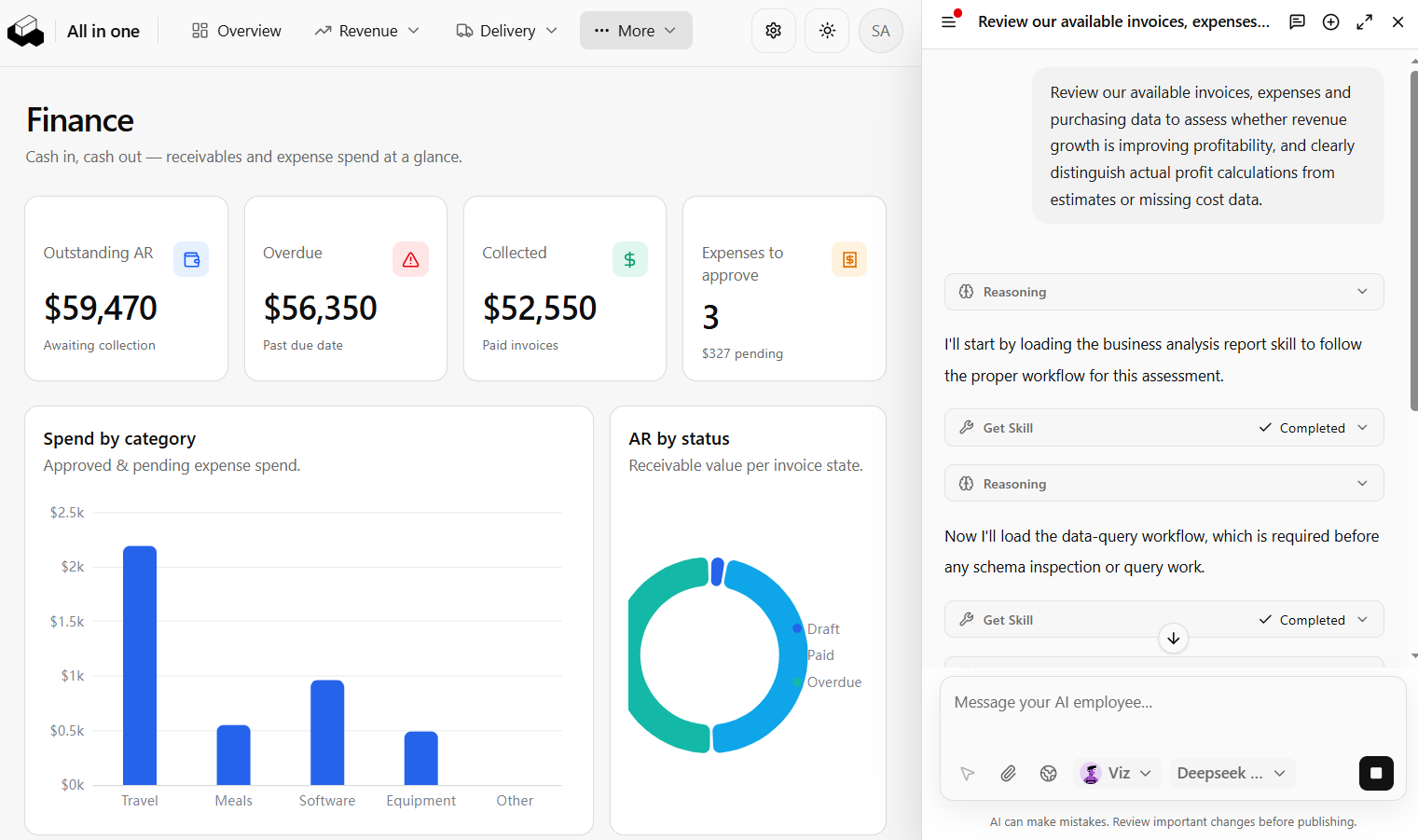
Task: Open the settings gear button
Action: [774, 31]
